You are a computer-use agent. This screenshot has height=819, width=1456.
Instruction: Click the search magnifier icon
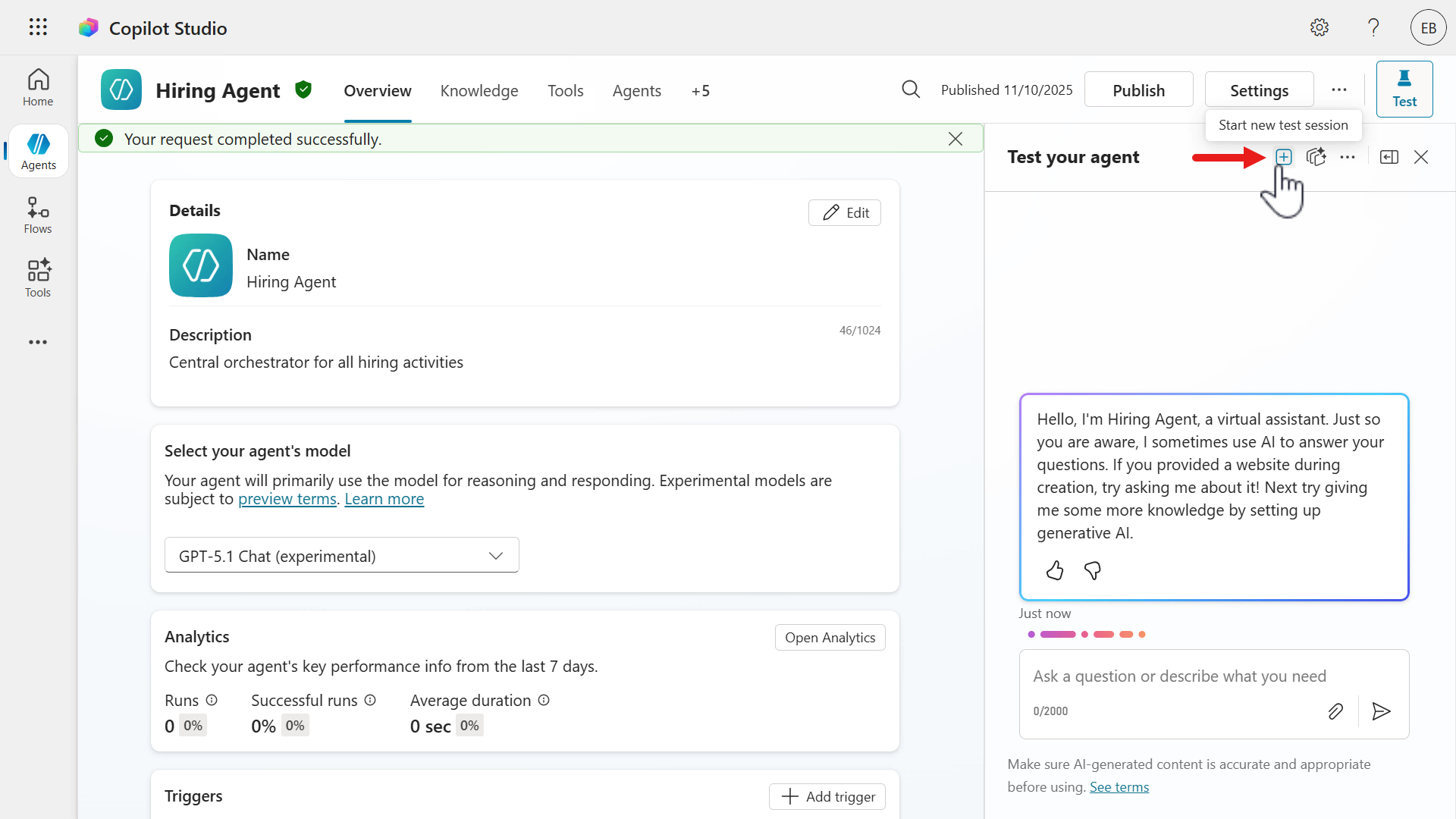point(911,90)
